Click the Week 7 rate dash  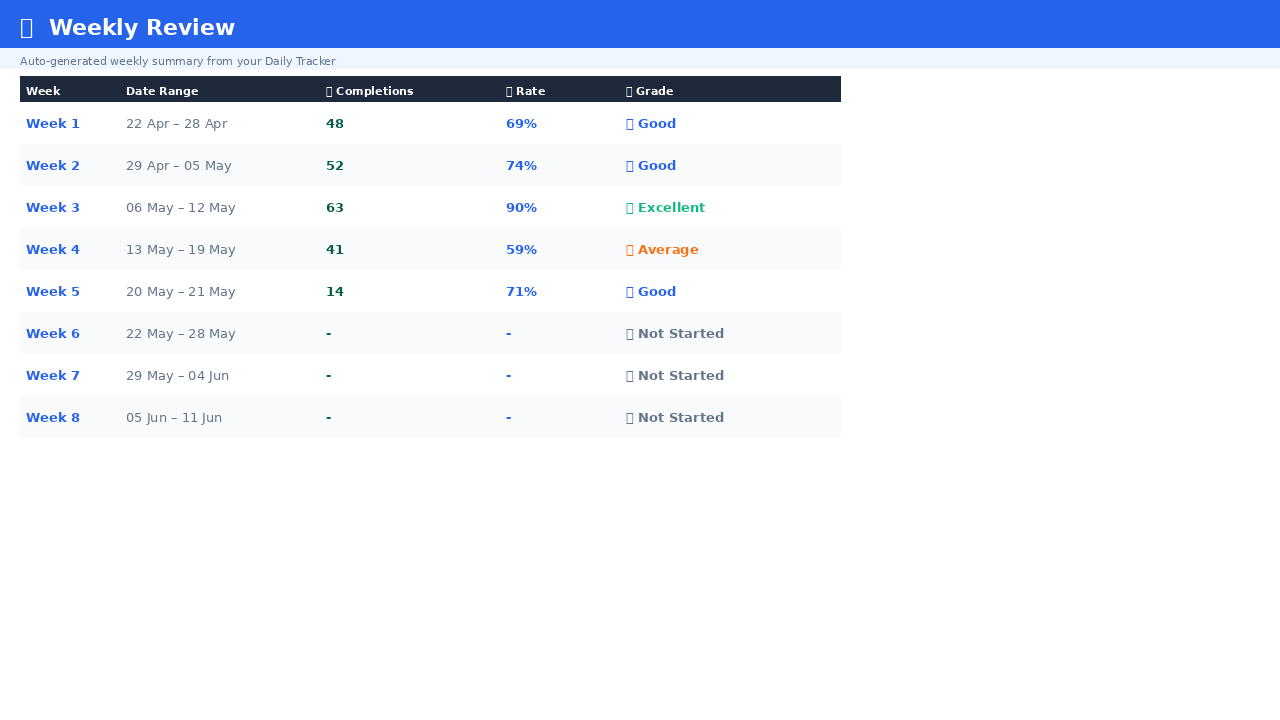point(509,376)
